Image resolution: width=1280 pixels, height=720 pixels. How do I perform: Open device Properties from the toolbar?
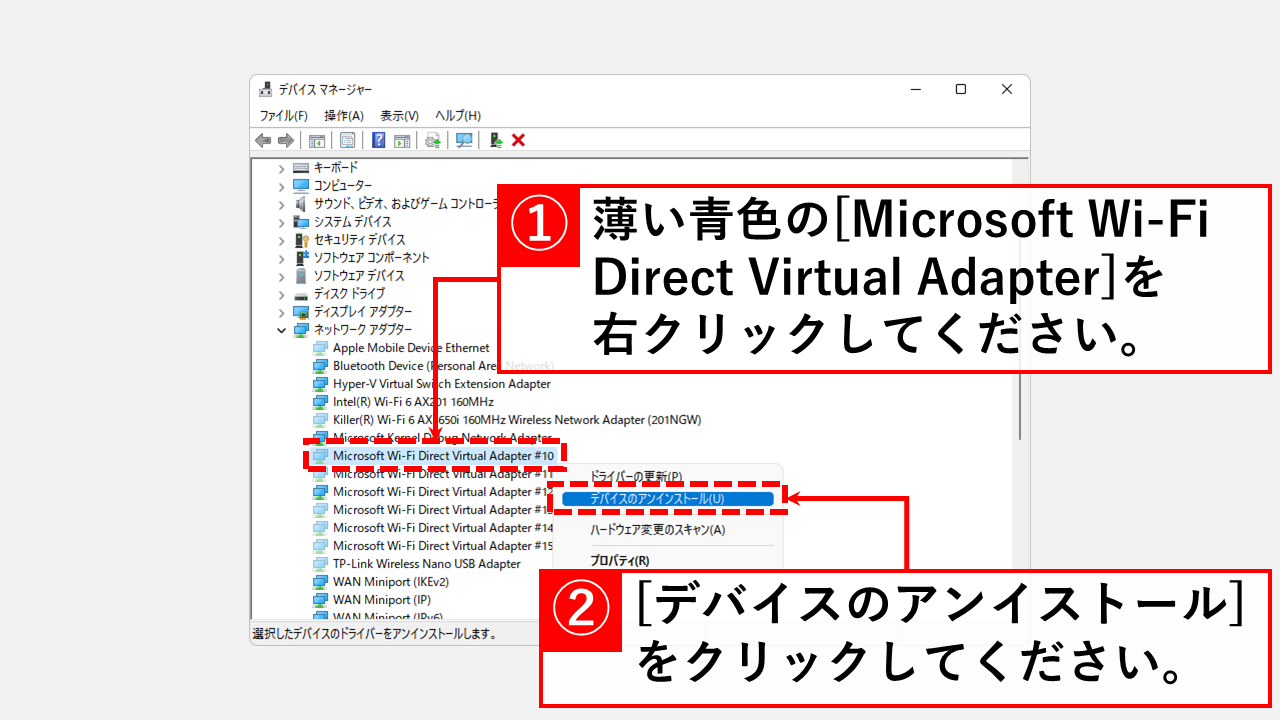pos(346,140)
